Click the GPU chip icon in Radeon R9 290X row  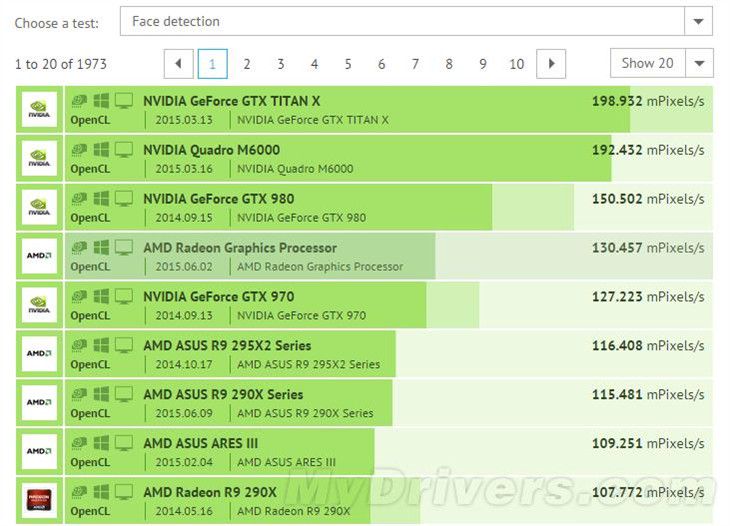coord(79,492)
